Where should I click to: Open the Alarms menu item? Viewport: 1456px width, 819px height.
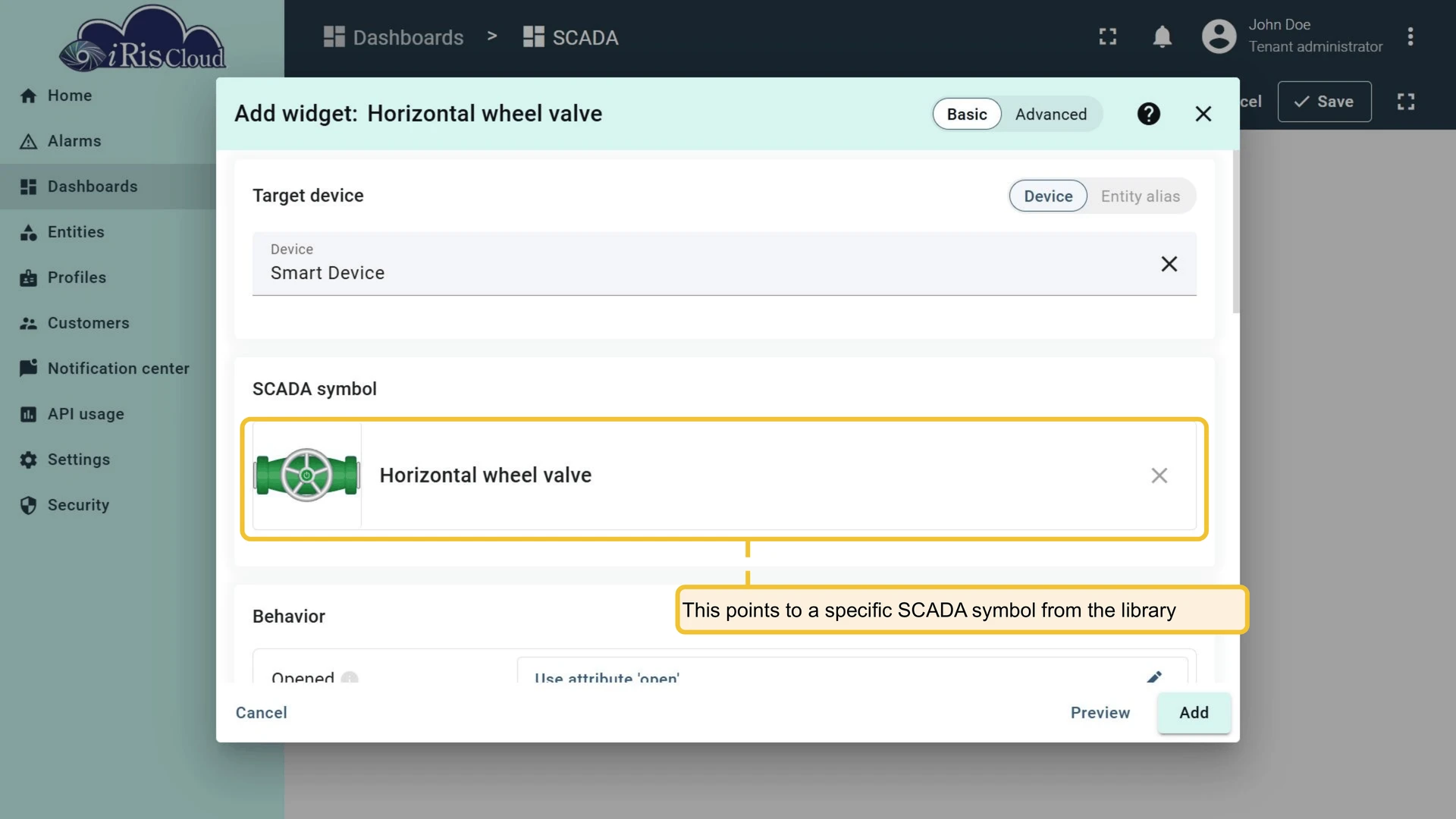point(106,141)
